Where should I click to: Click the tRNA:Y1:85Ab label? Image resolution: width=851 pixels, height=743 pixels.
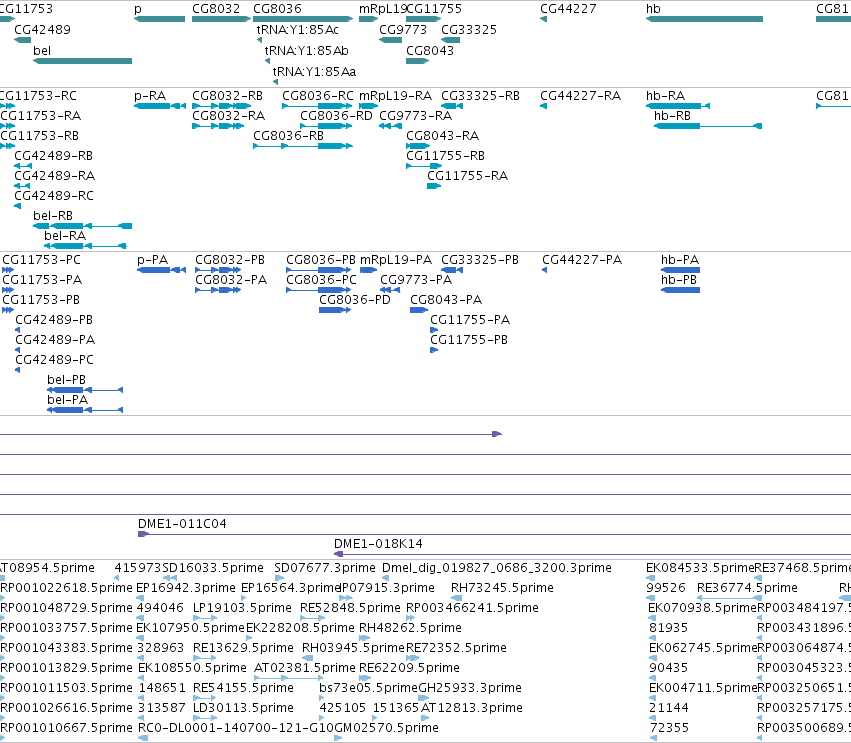tap(307, 50)
